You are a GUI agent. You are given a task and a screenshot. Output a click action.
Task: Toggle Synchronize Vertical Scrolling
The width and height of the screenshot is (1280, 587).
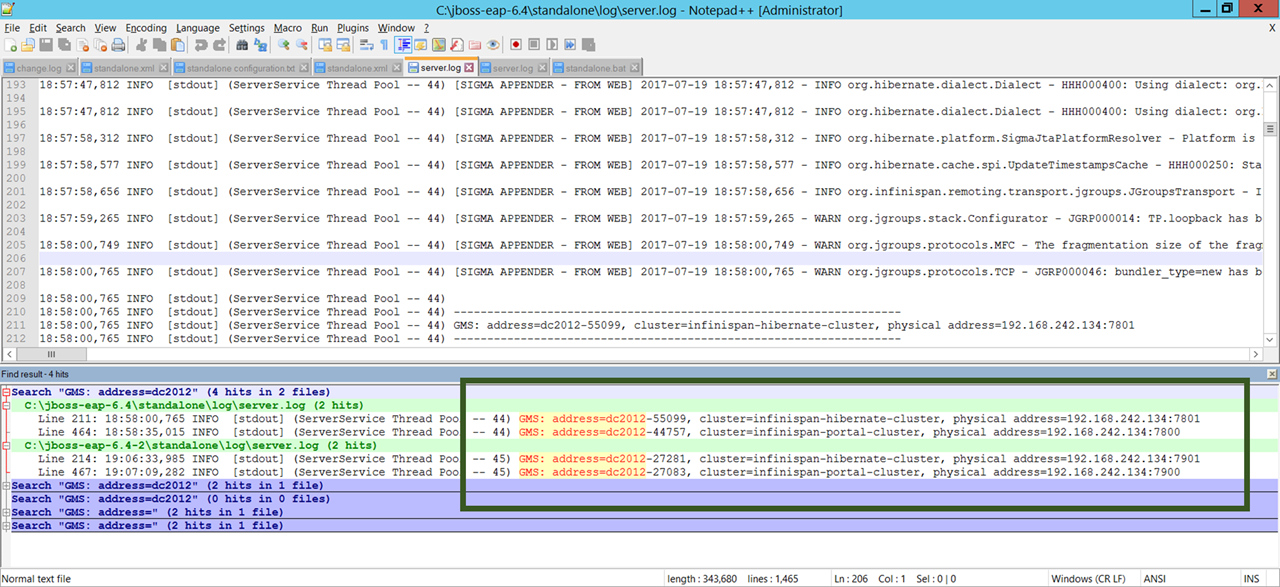coord(326,45)
